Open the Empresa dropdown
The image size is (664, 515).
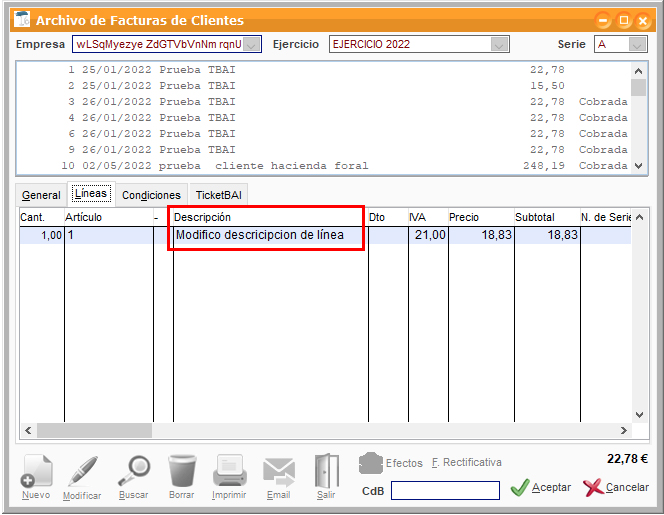[252, 44]
